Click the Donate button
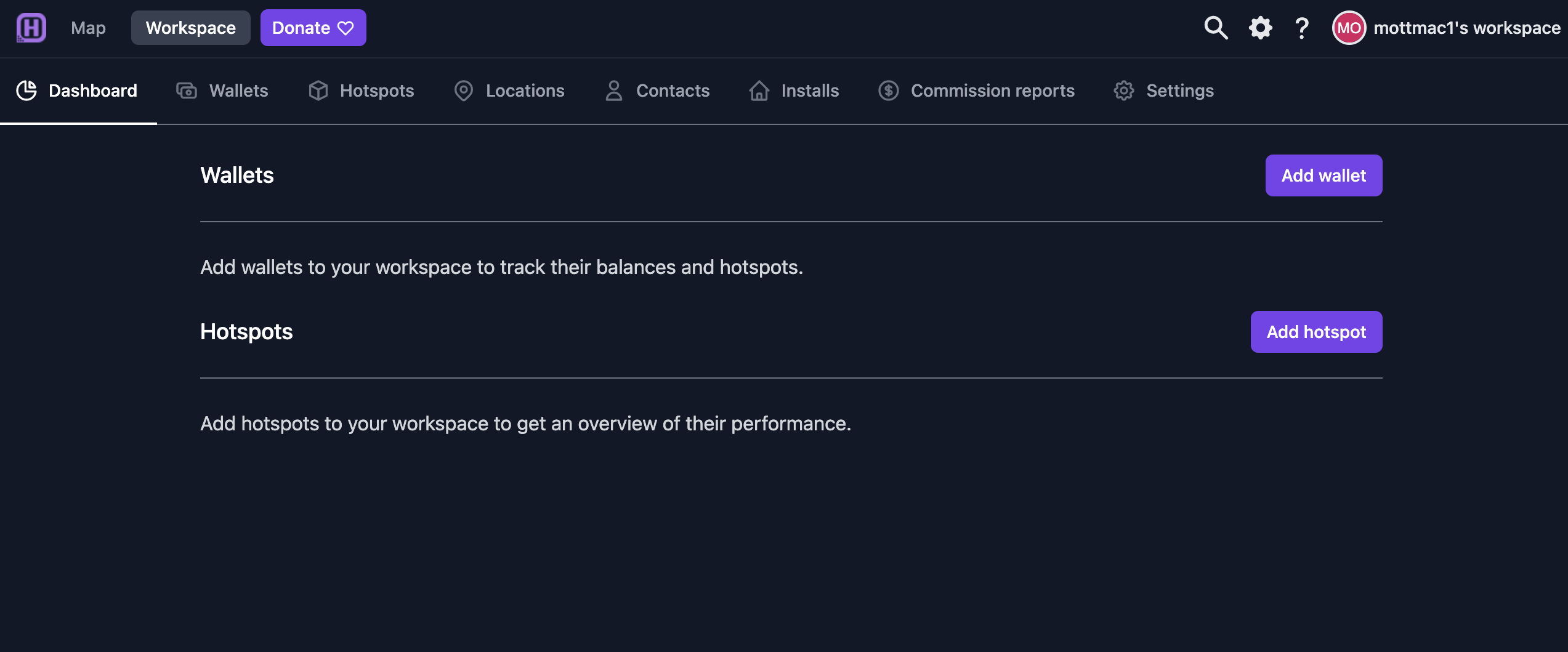Image resolution: width=1568 pixels, height=652 pixels. tap(313, 28)
